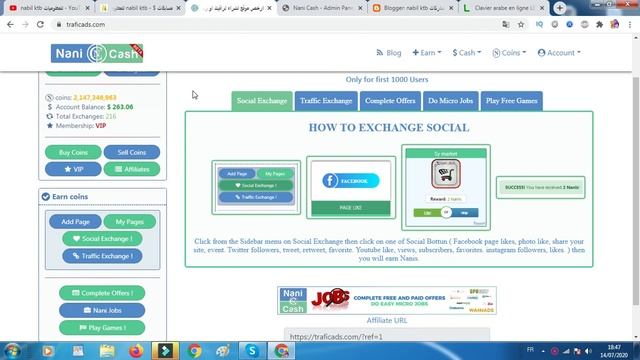
Task: Click the sidebar menu tutorial thumbnail
Action: click(x=256, y=187)
